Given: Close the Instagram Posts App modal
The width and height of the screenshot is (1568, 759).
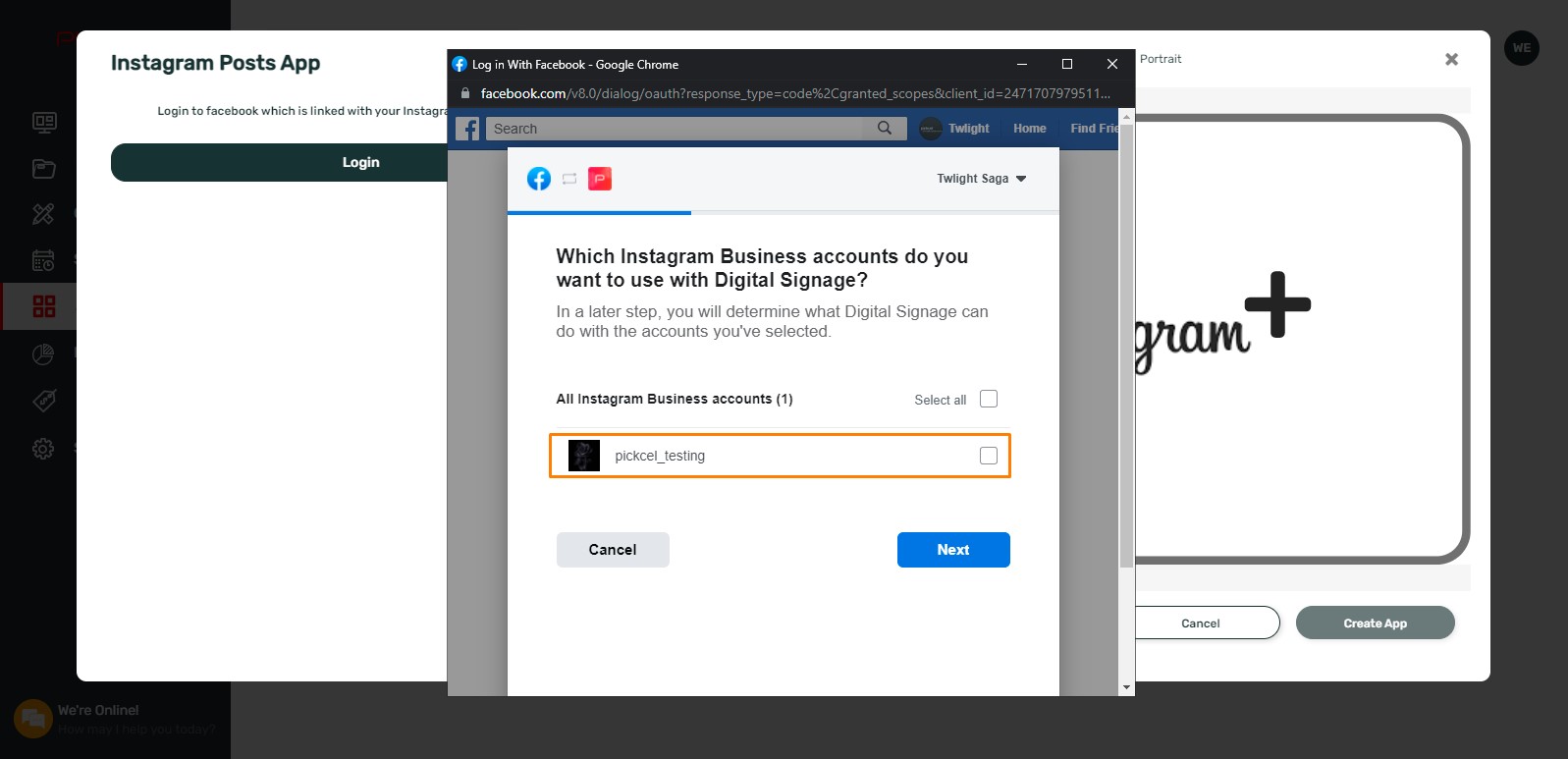Looking at the screenshot, I should pos(1451,59).
